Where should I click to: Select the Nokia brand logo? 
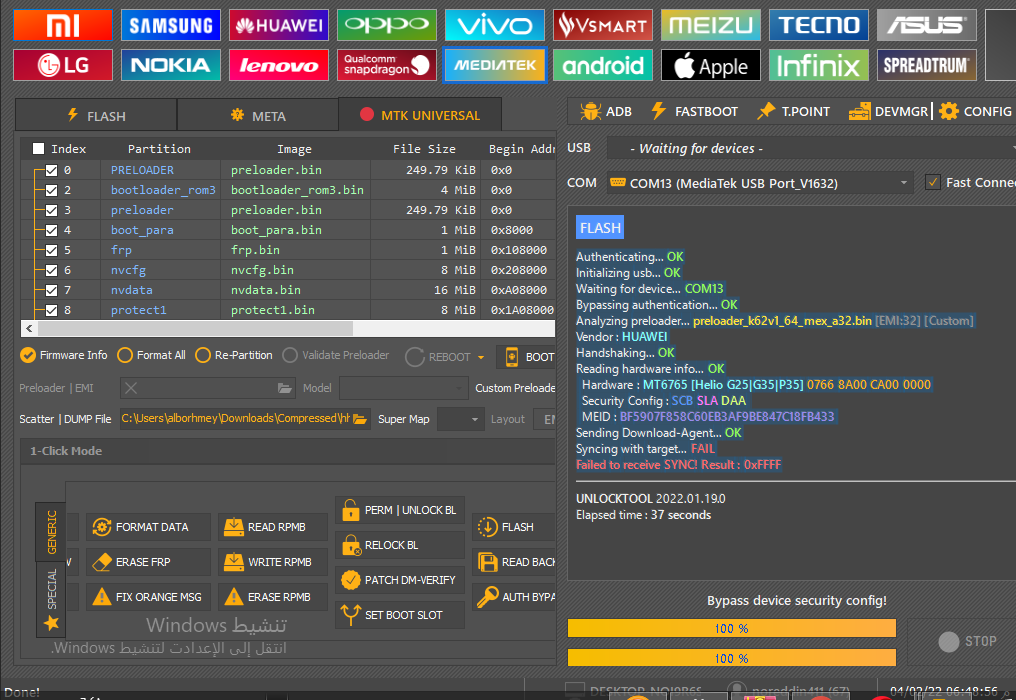point(170,65)
